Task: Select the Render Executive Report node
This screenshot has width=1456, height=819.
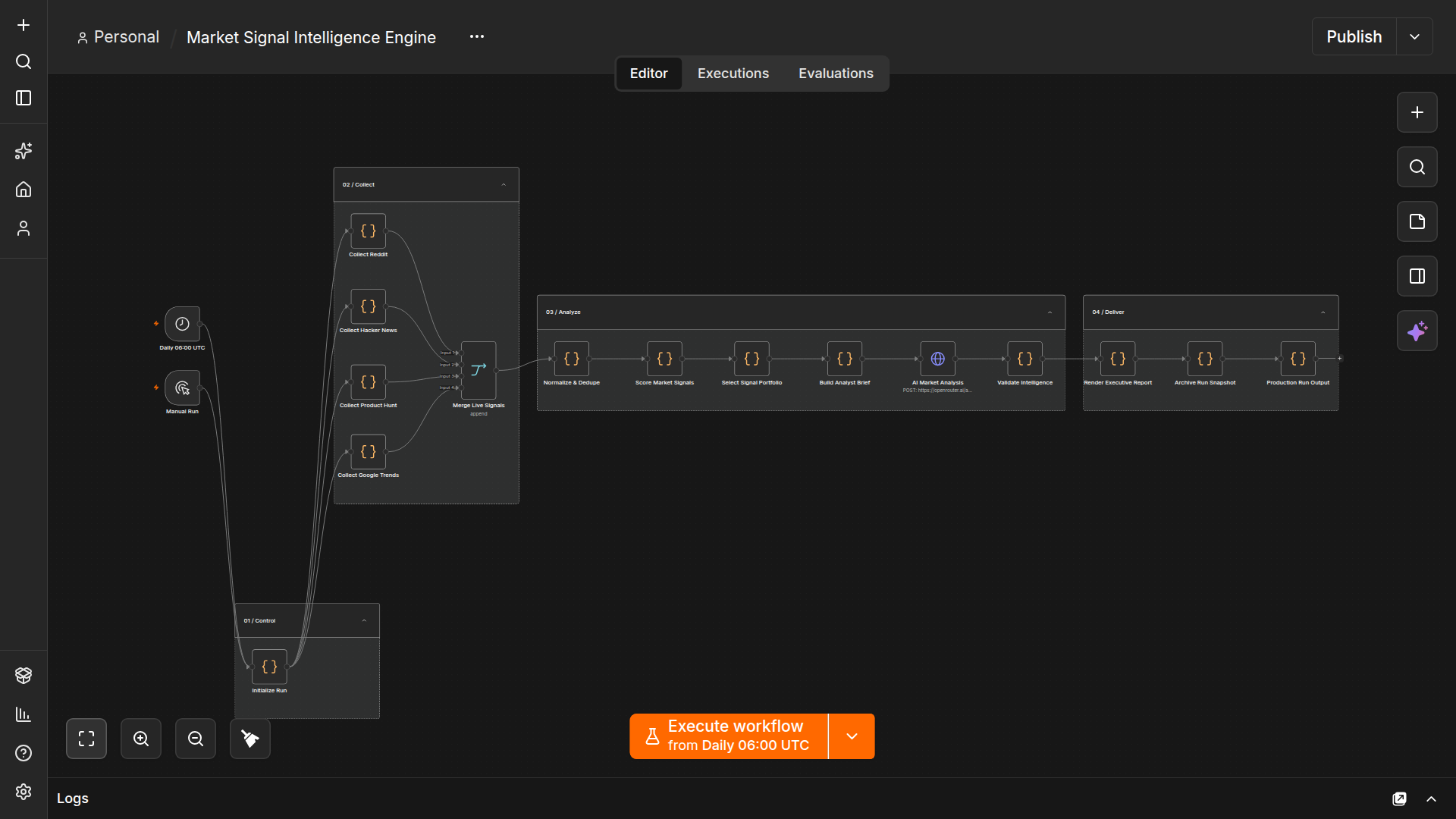Action: click(x=1118, y=359)
